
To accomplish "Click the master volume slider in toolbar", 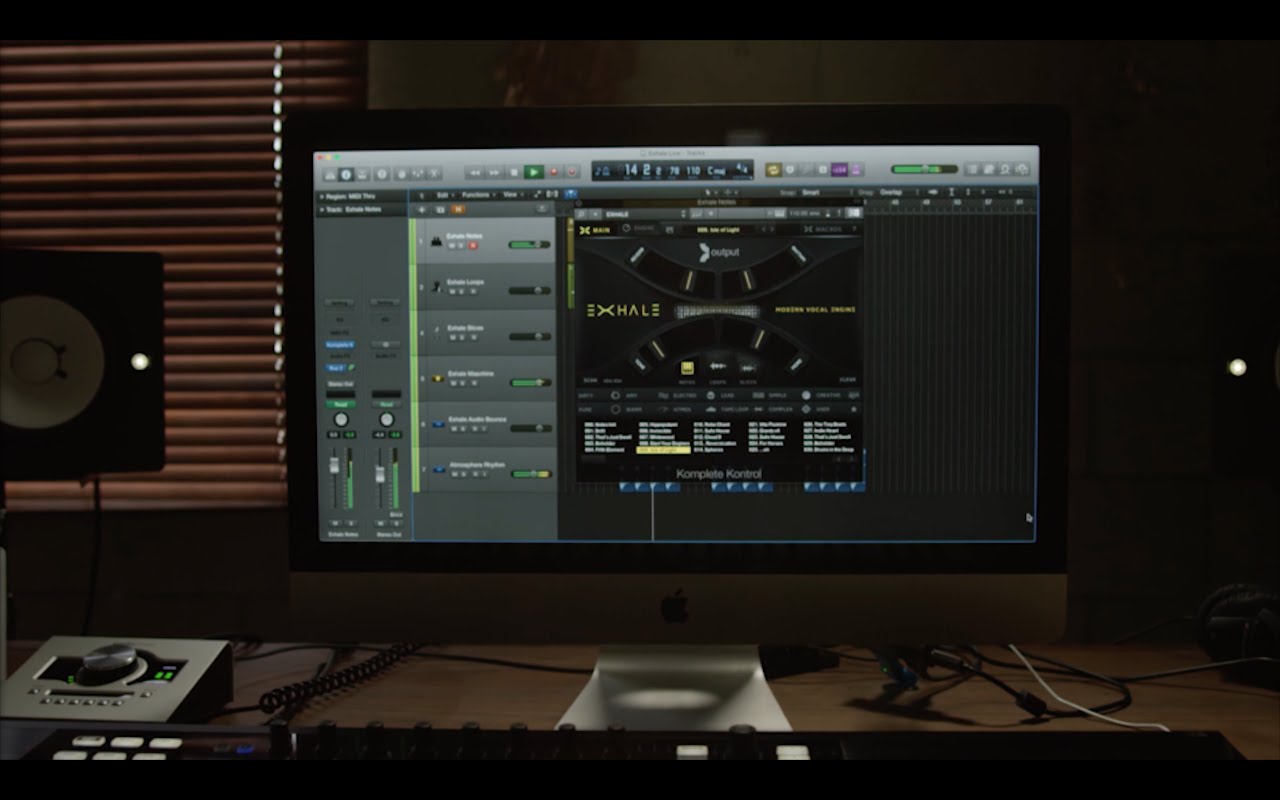I will [x=923, y=170].
